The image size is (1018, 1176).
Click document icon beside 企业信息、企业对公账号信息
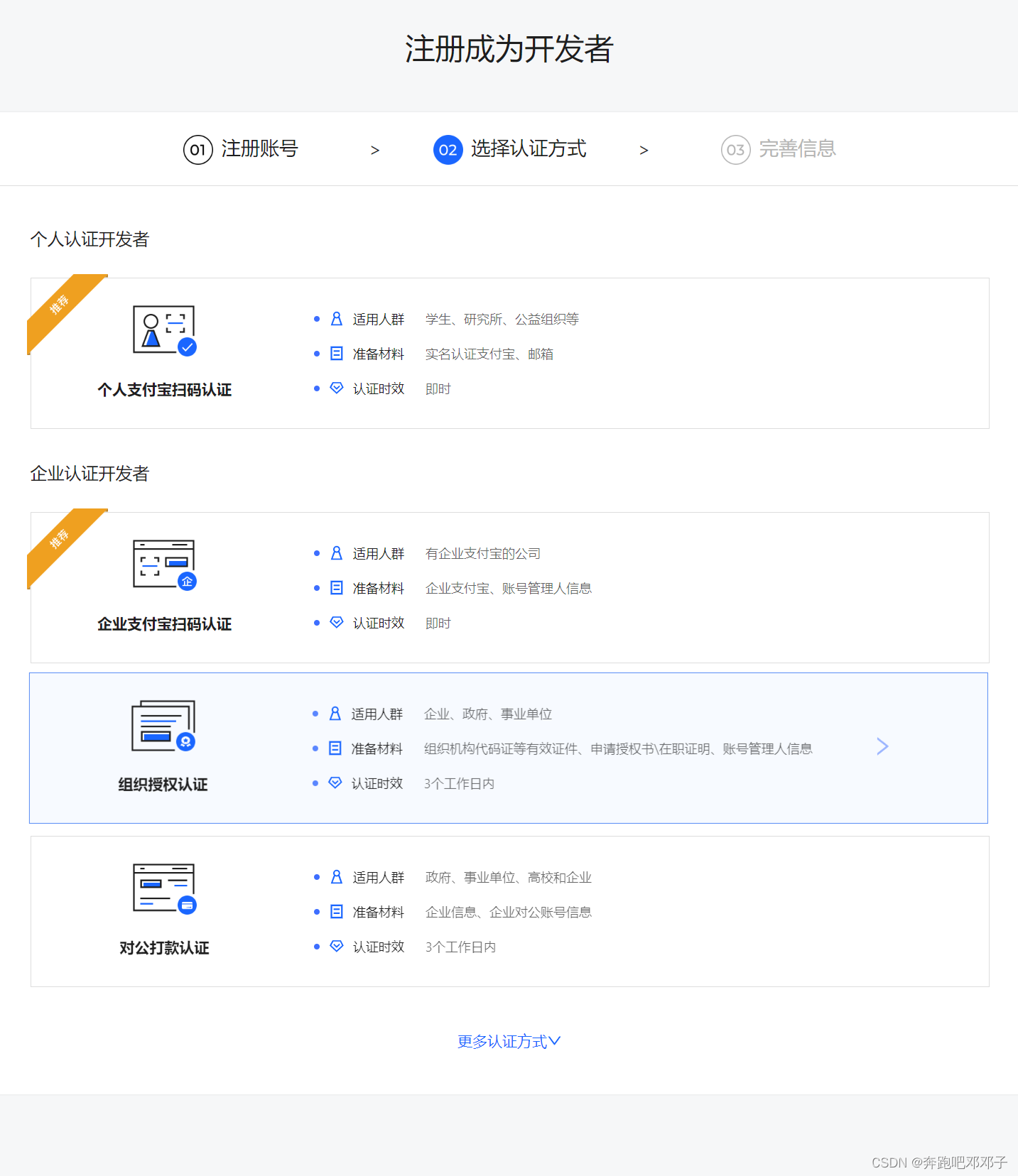[337, 912]
